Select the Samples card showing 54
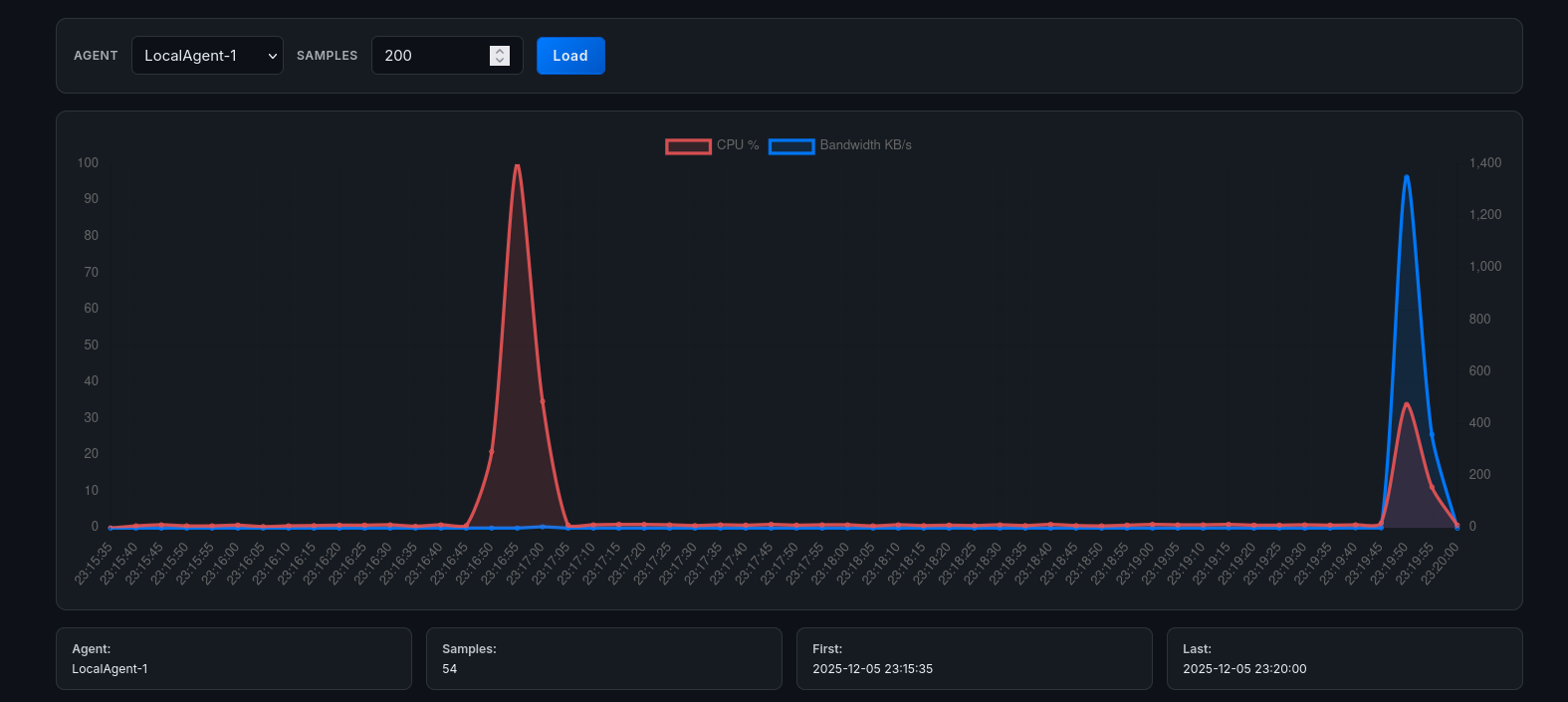The width and height of the screenshot is (1568, 702). point(603,658)
